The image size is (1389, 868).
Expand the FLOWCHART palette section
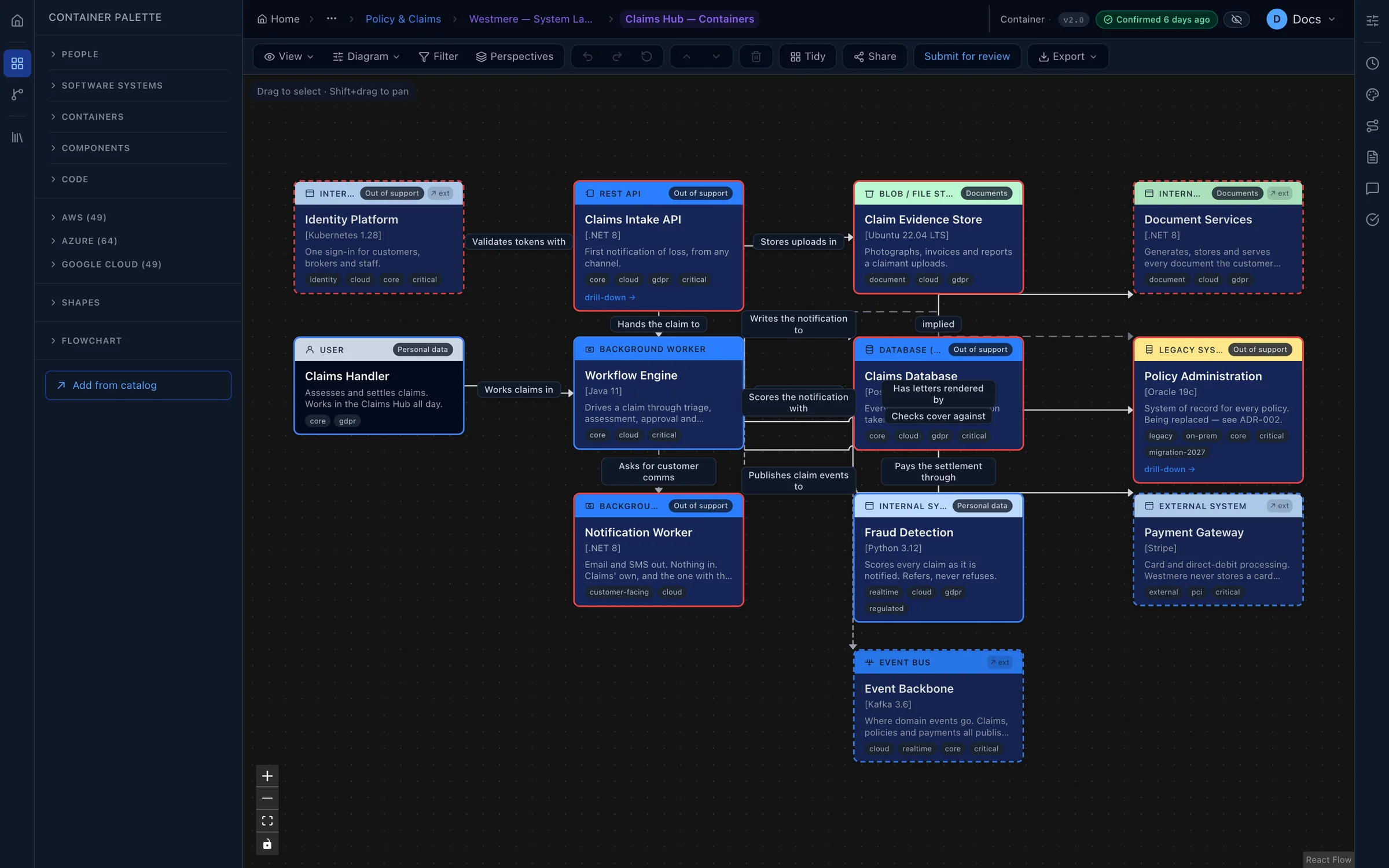[x=138, y=341]
